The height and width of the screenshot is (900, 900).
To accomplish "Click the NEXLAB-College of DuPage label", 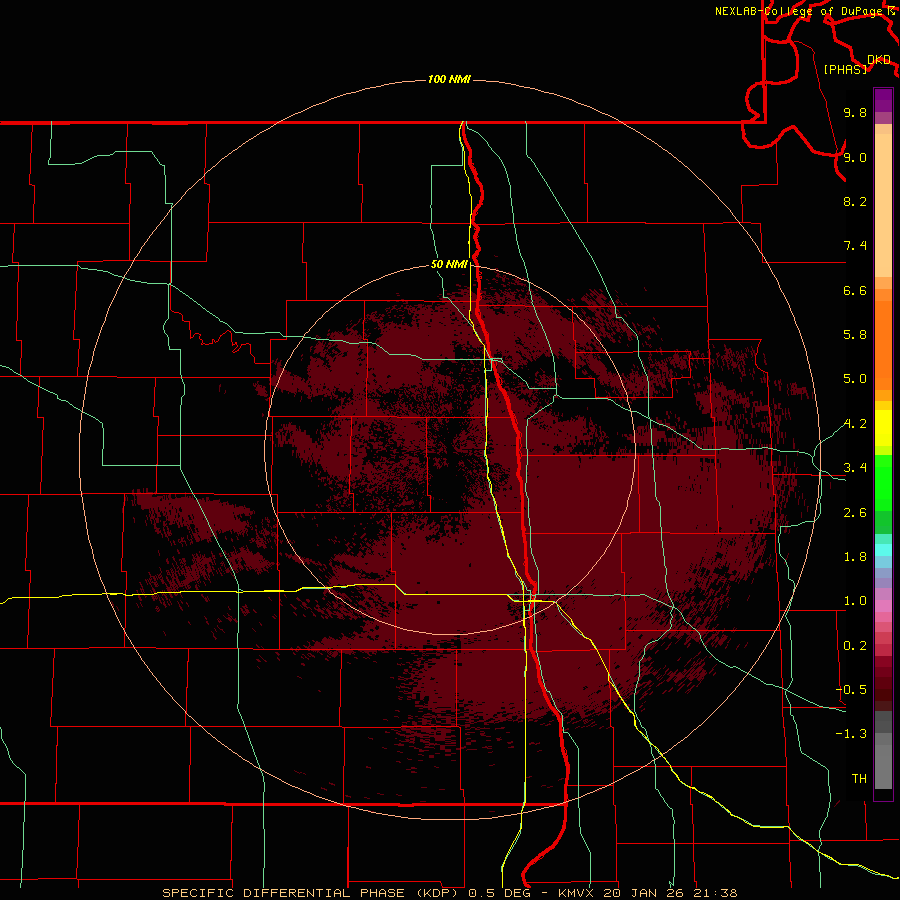I will (800, 11).
